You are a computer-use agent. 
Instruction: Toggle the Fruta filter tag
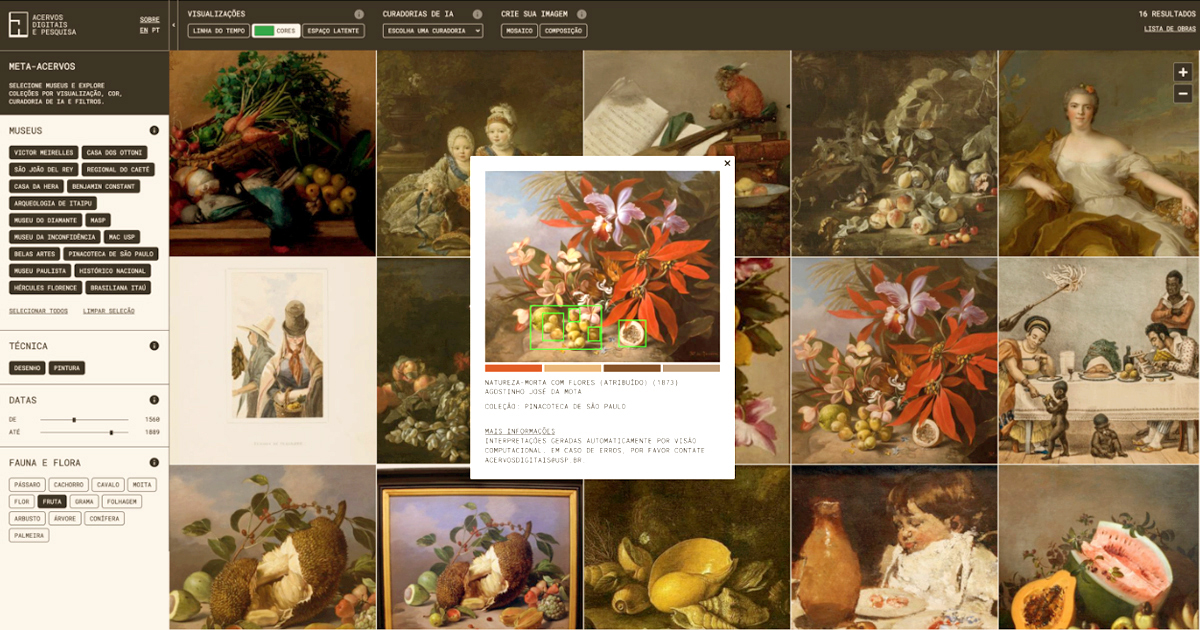pyautogui.click(x=51, y=501)
